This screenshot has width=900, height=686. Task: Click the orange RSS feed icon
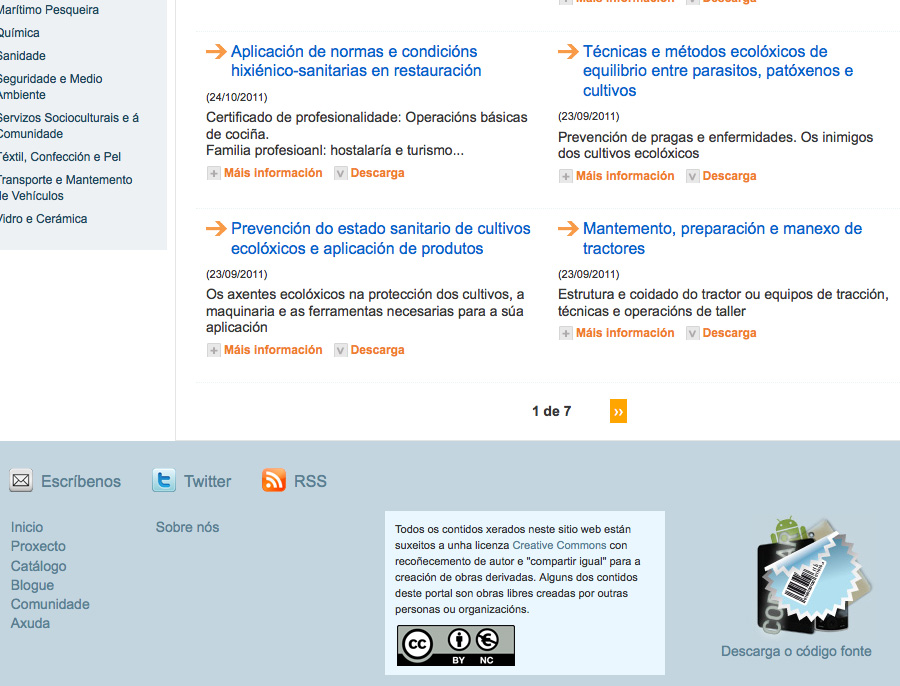(274, 480)
